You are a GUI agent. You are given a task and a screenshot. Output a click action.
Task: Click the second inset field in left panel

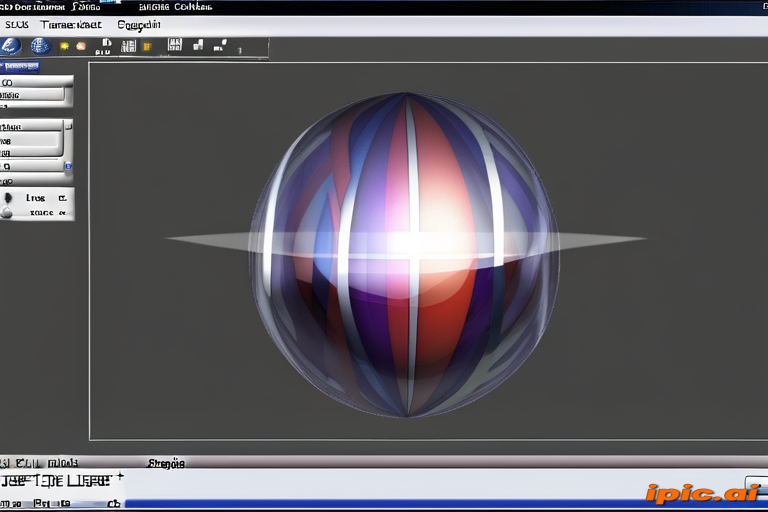pos(32,95)
